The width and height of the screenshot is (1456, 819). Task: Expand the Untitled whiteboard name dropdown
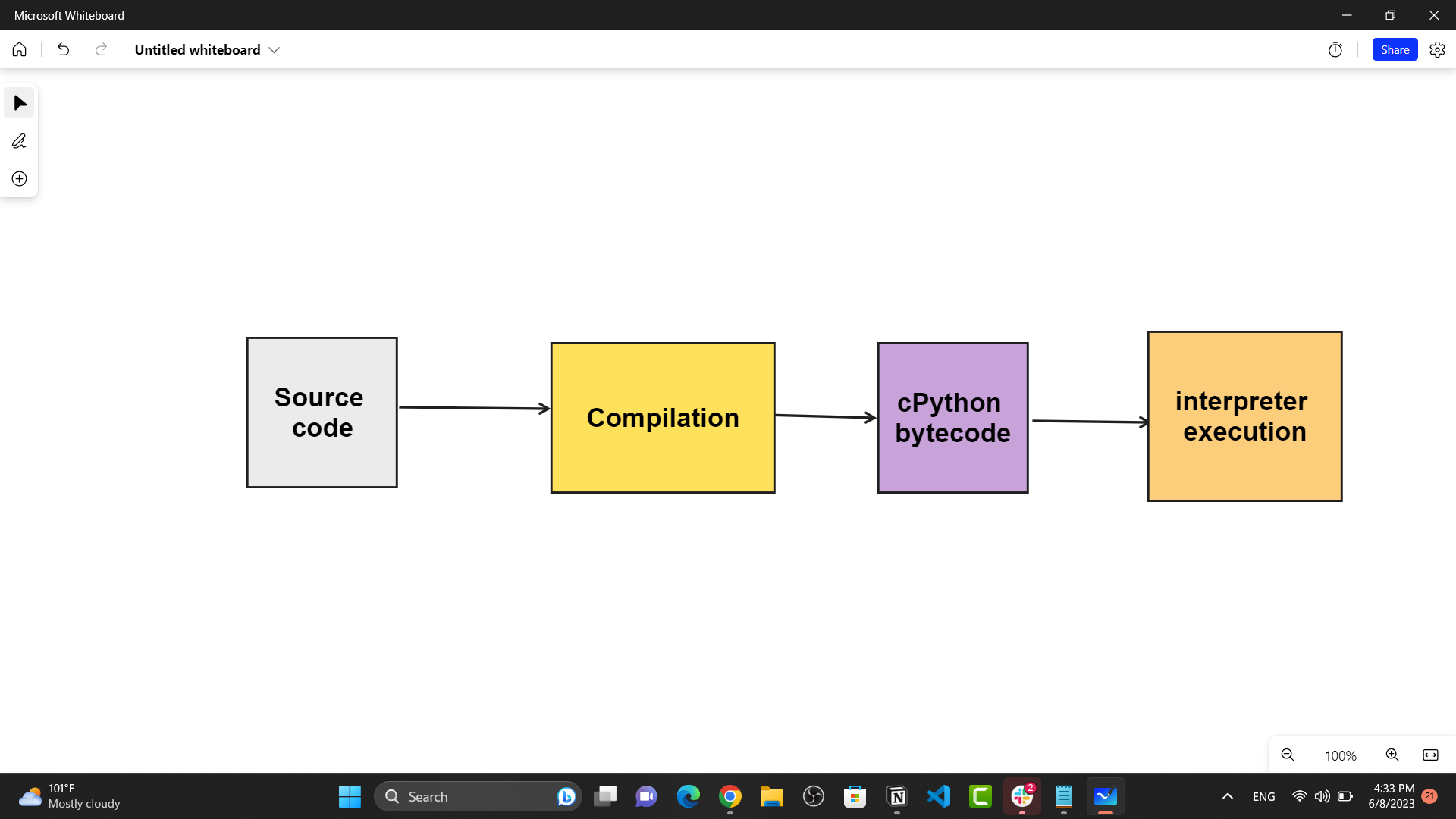coord(275,50)
